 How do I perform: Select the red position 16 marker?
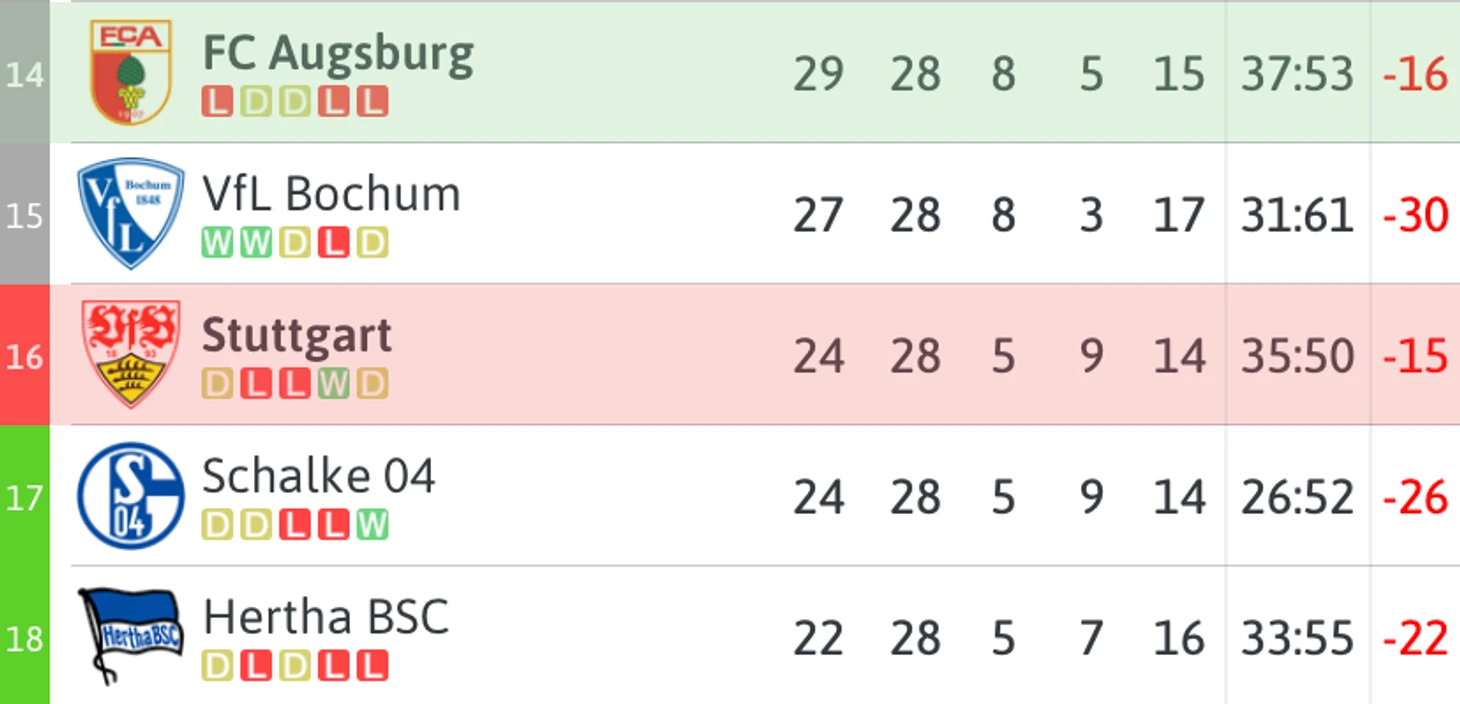click(x=24, y=355)
